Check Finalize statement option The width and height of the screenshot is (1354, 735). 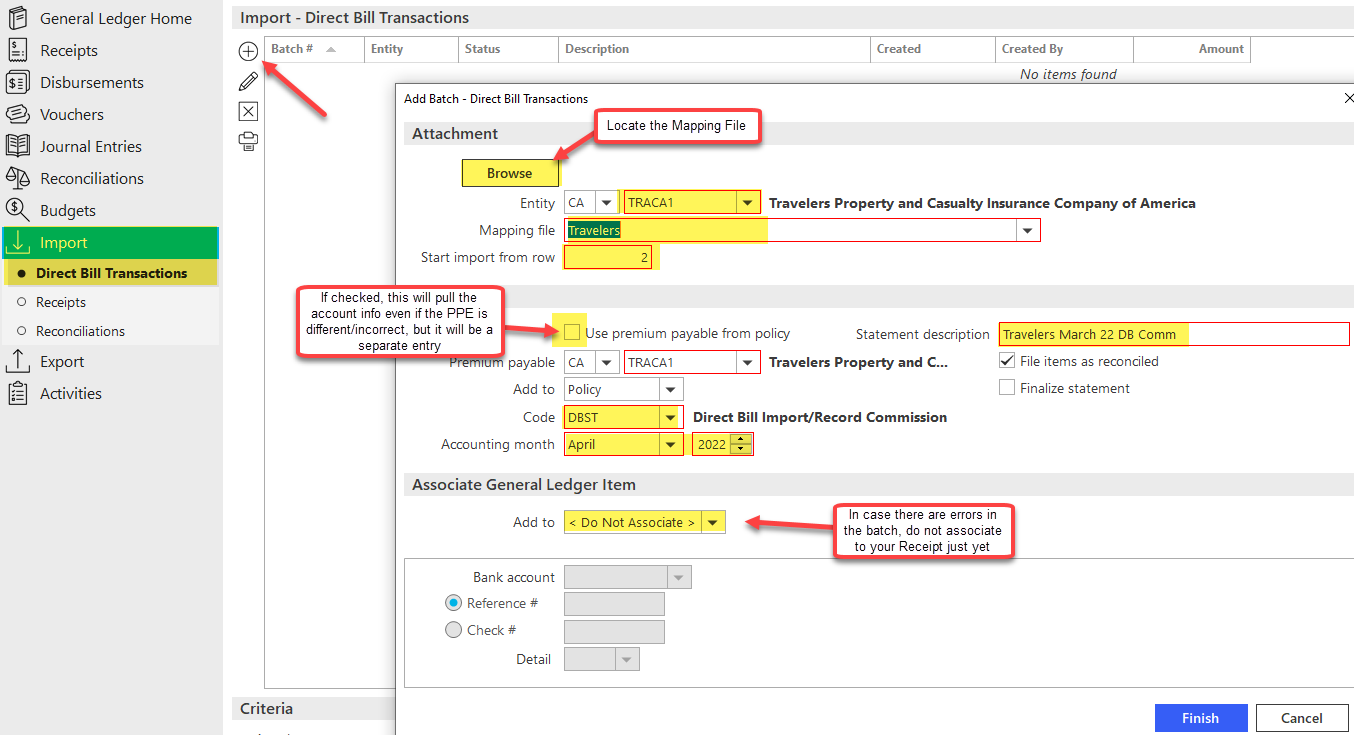click(1007, 388)
